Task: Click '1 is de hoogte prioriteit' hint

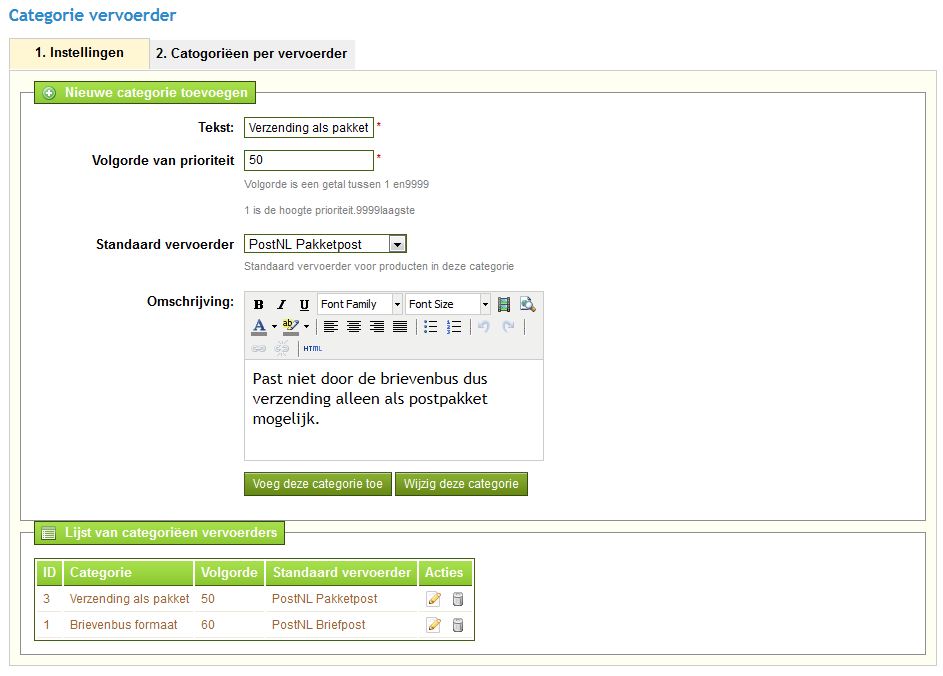Action: 330,210
